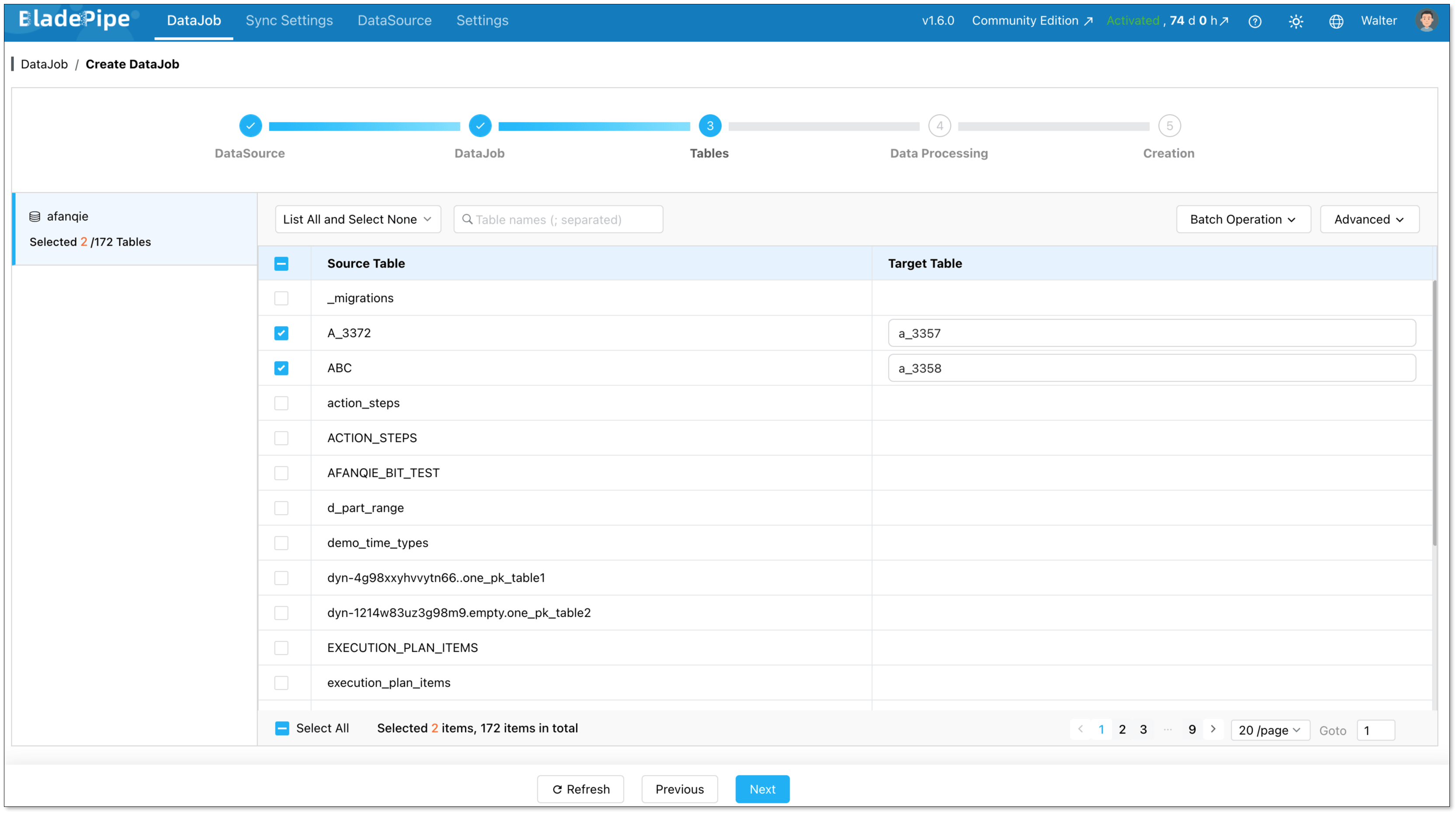Open the DataSource tab
This screenshot has width=1456, height=813.
394,21
